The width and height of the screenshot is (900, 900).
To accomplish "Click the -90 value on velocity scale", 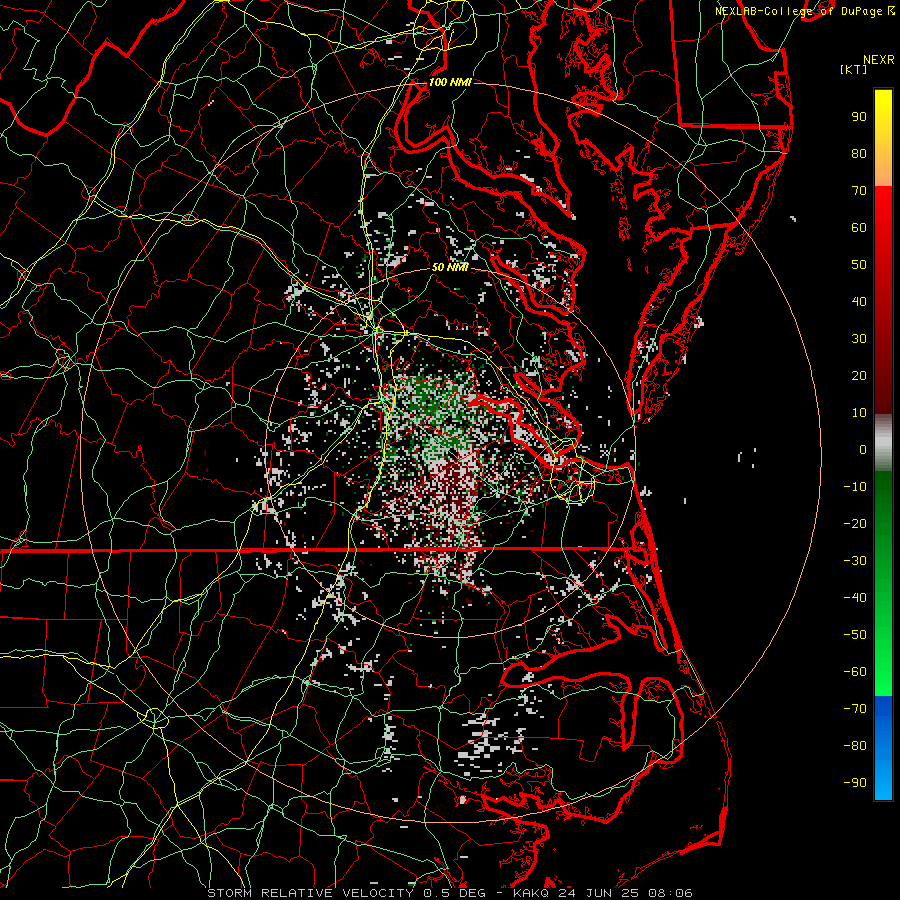I will pyautogui.click(x=855, y=783).
